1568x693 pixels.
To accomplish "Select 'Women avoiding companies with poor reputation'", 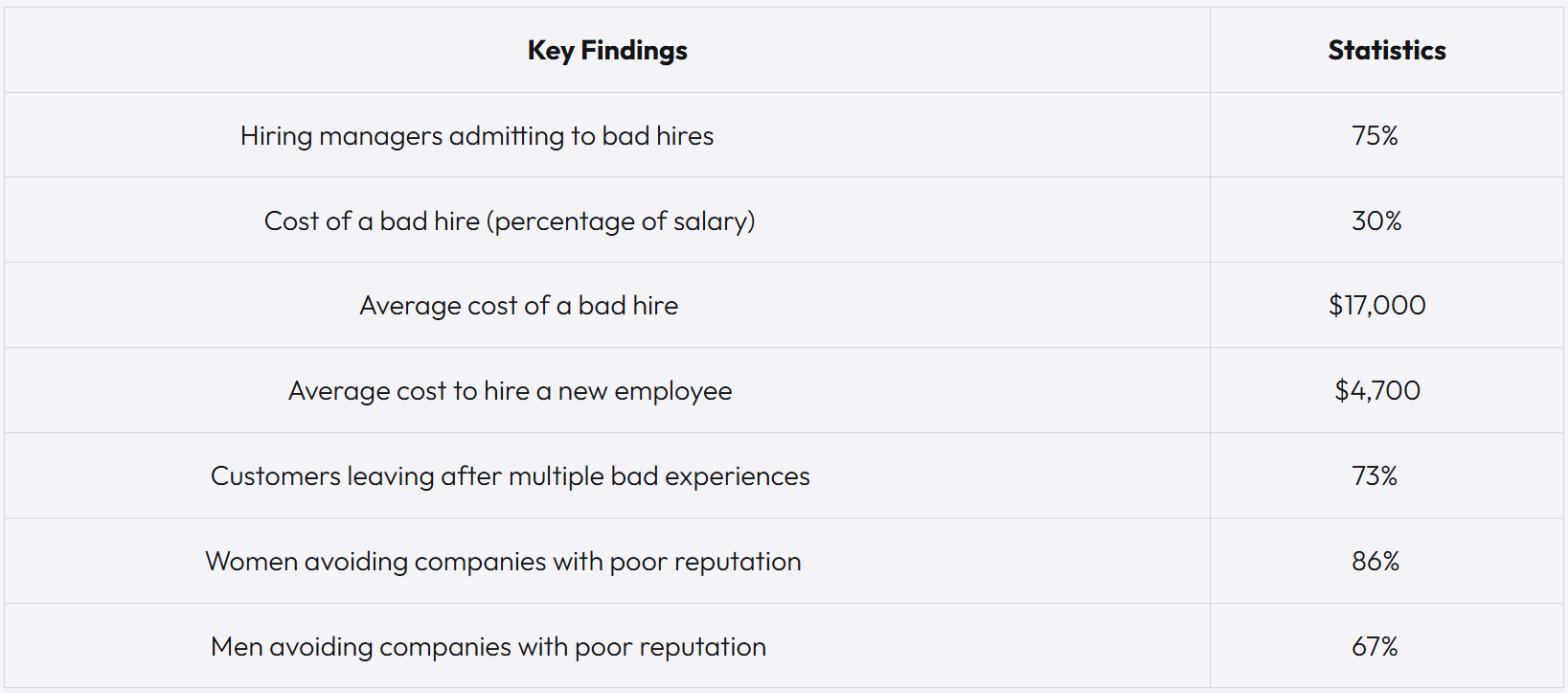I will click(503, 562).
